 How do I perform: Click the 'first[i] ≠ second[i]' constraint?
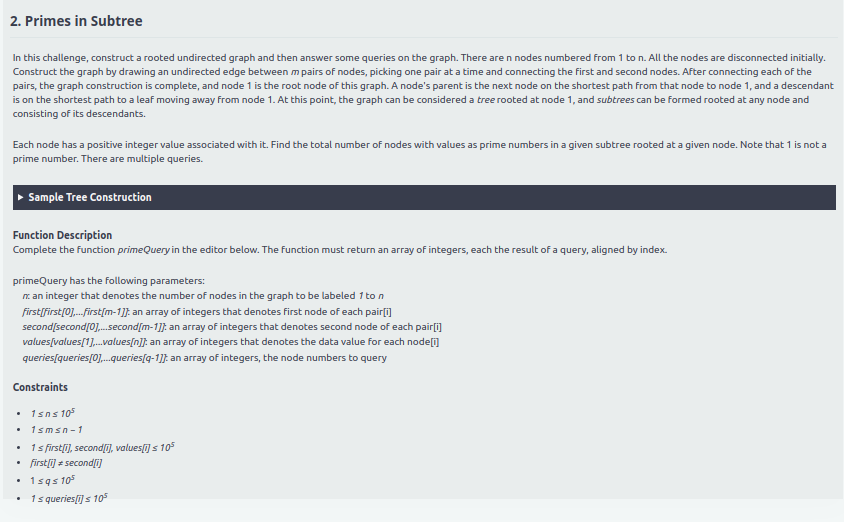click(67, 463)
